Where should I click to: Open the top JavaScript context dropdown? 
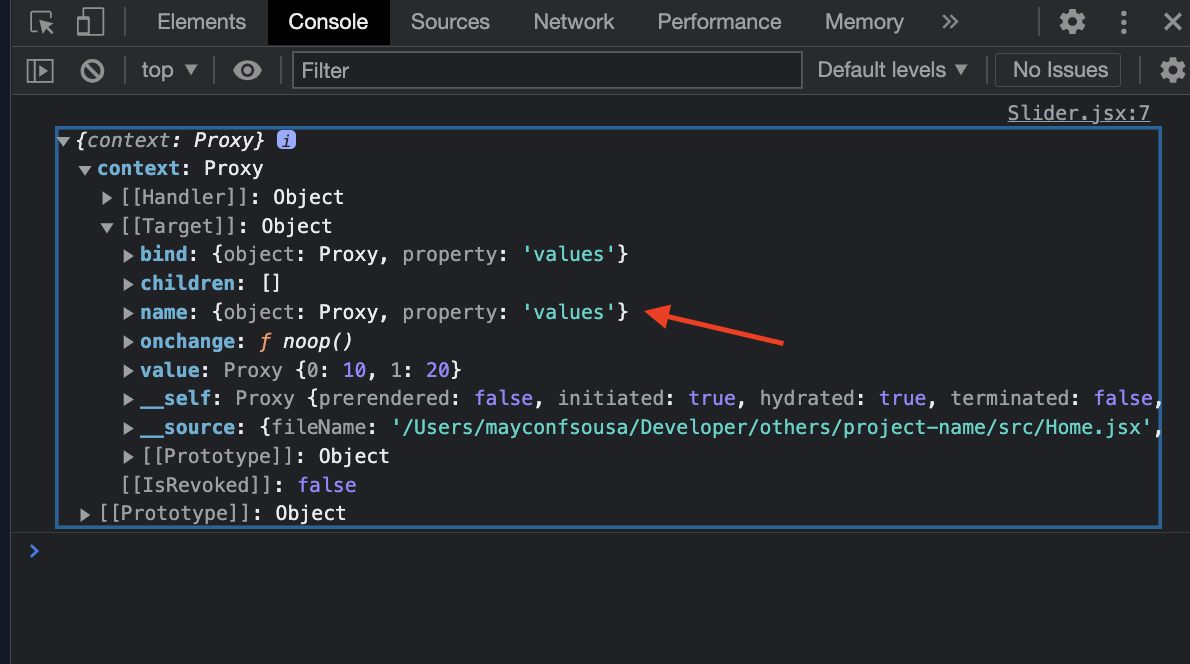coord(169,70)
